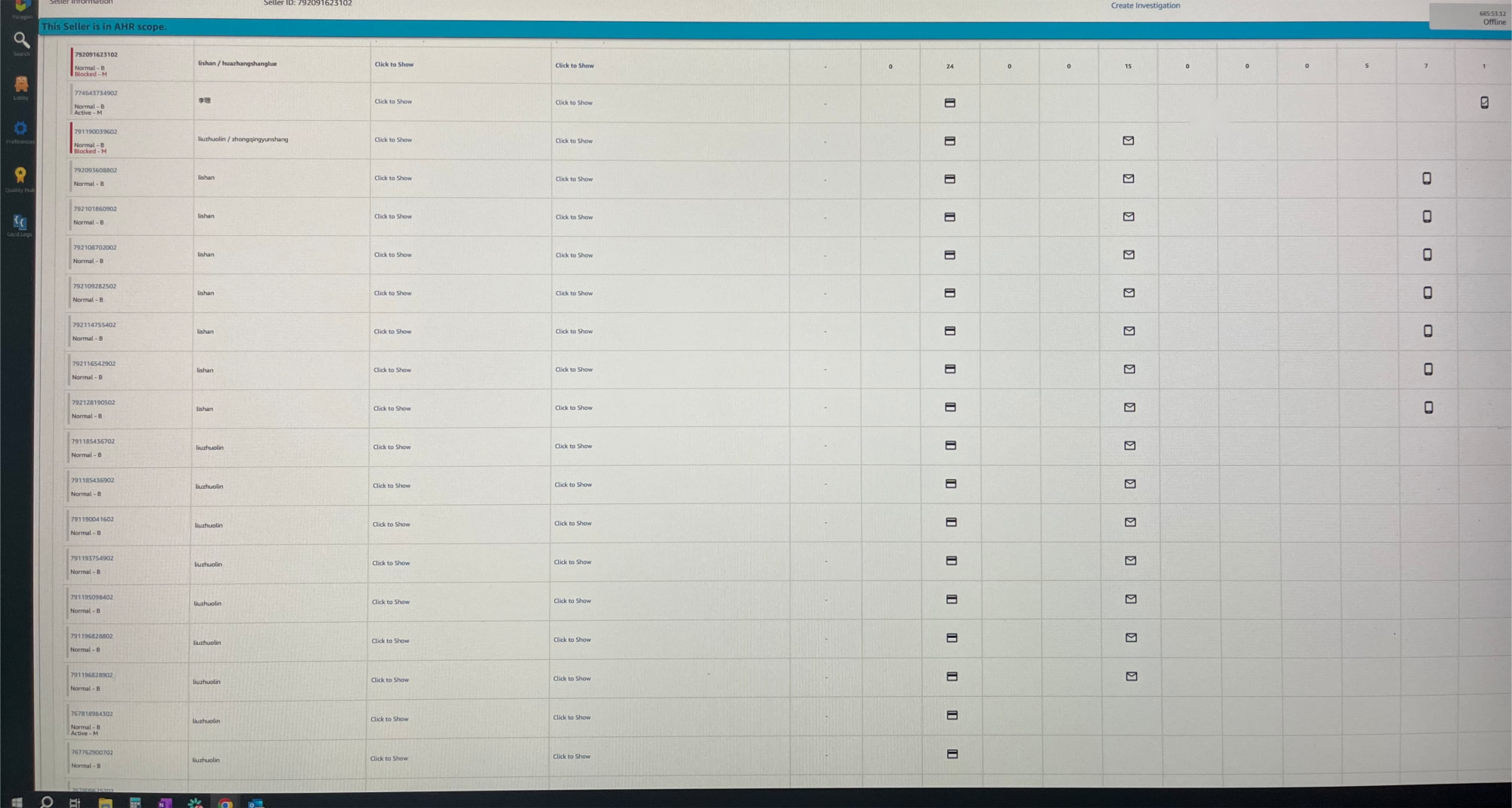Click second Click to Show in row 792116542902
The image size is (1512, 808).
[574, 370]
